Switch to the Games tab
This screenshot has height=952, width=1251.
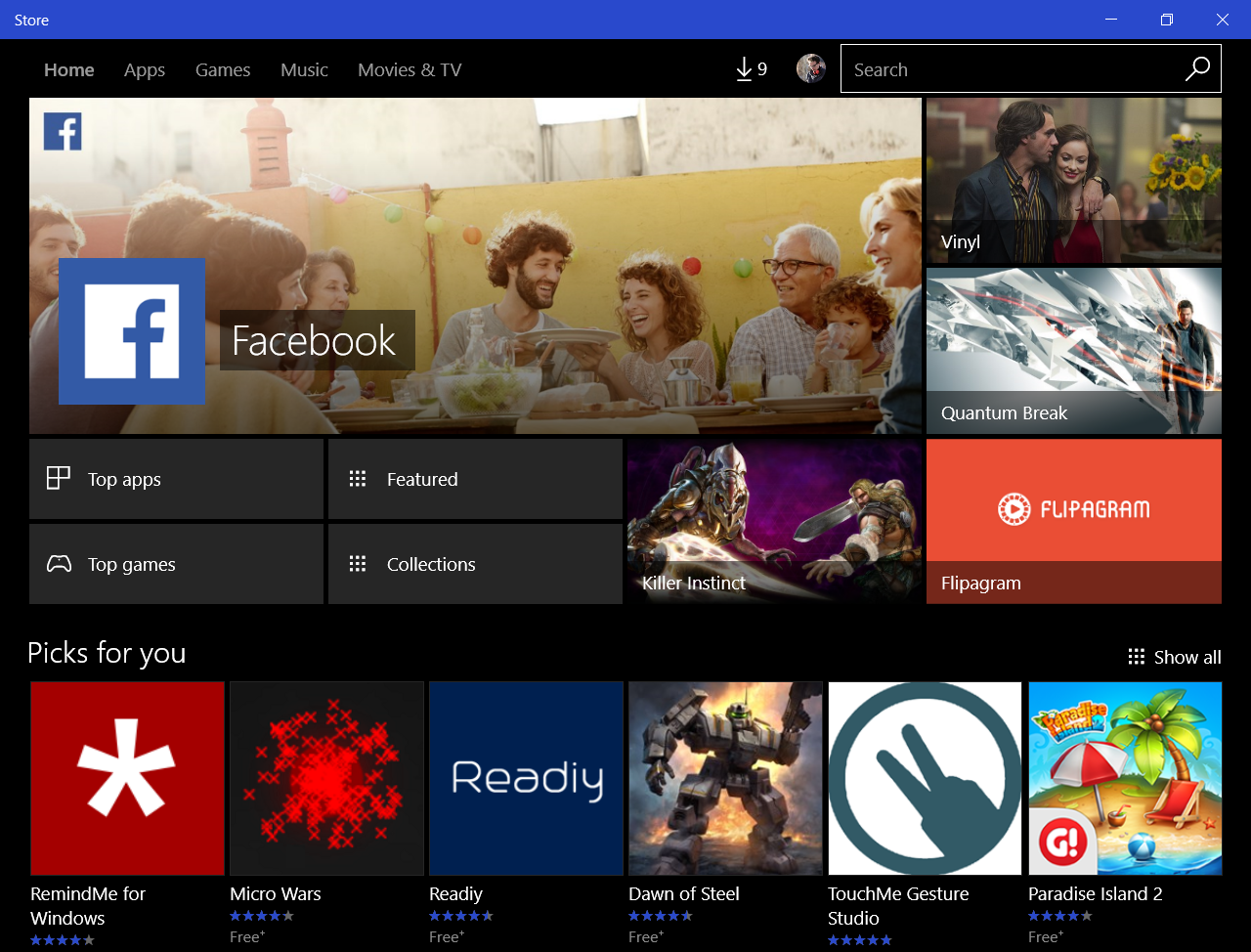223,69
